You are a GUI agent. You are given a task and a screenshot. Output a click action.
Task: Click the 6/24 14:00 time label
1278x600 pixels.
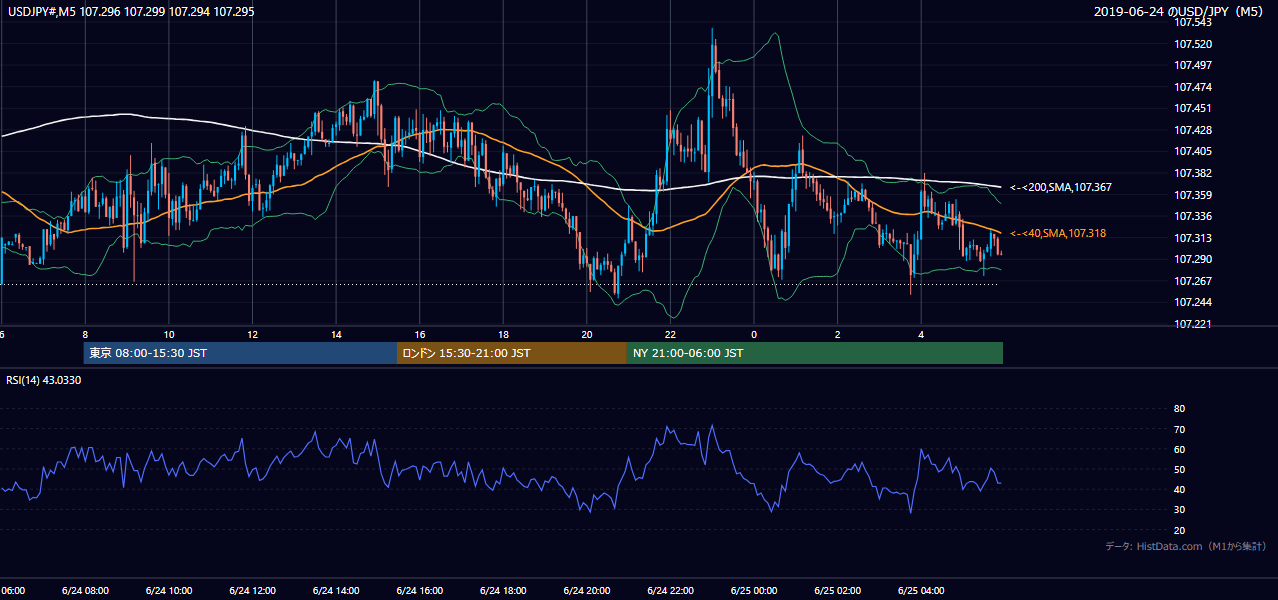(336, 590)
